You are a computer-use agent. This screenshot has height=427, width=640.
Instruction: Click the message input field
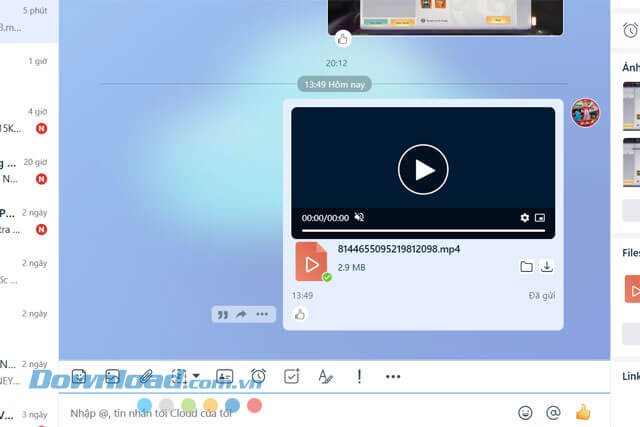286,413
